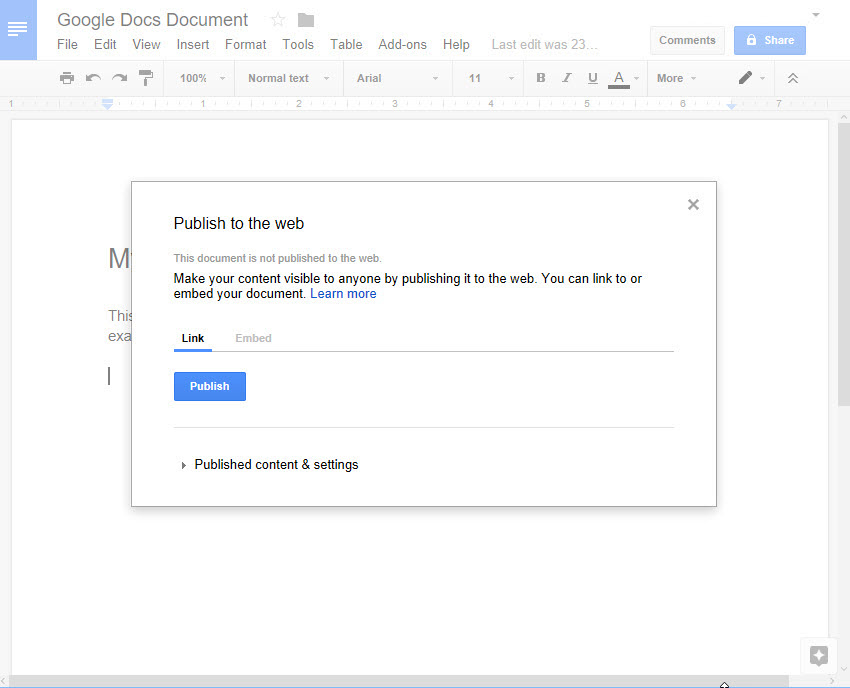850x688 pixels.
Task: Click the Explore icon at bottom right
Action: 818,655
